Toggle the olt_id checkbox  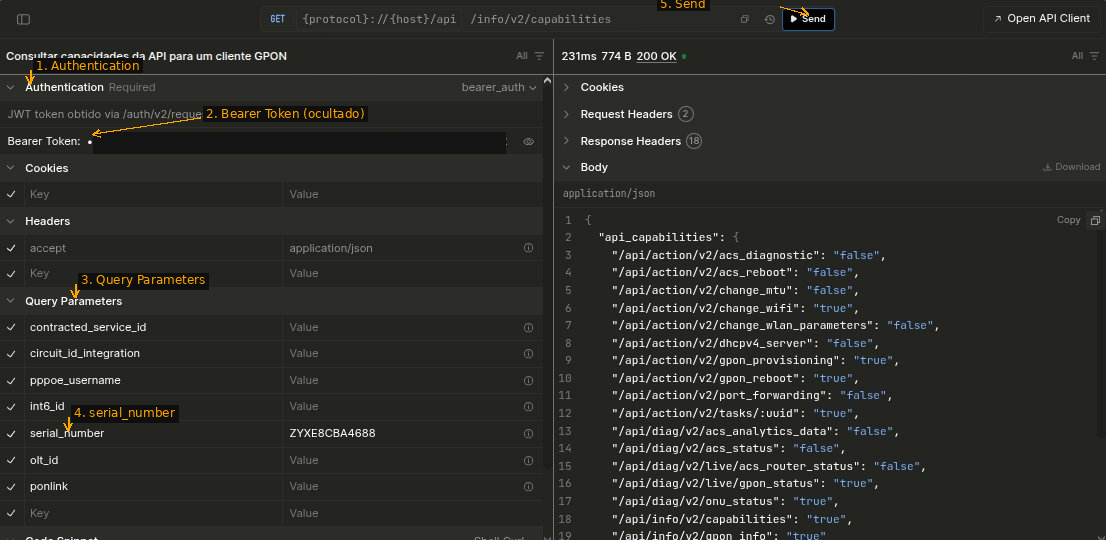11,460
